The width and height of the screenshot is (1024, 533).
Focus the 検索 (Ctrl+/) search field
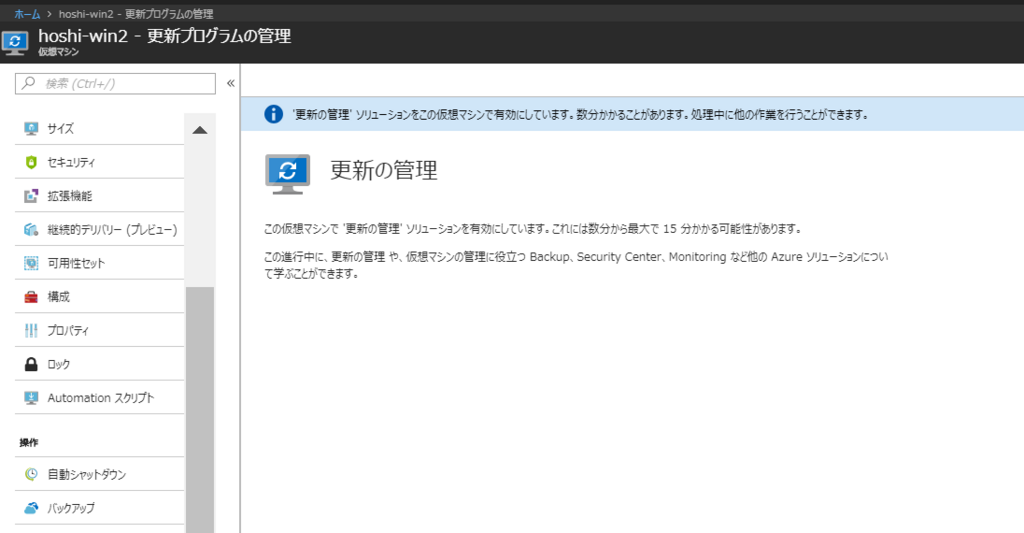tap(115, 84)
